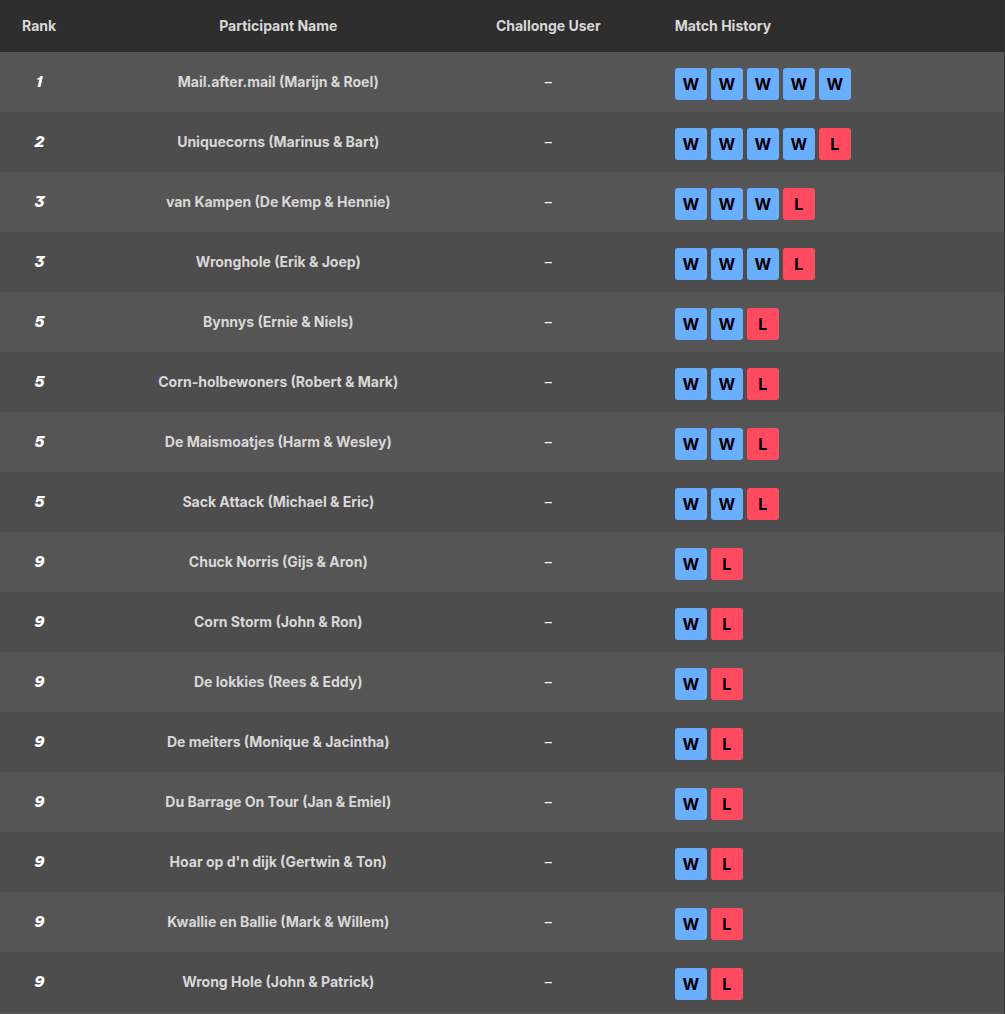The width and height of the screenshot is (1005, 1014).
Task: Click the first W badge for Wronghole
Action: tap(690, 264)
